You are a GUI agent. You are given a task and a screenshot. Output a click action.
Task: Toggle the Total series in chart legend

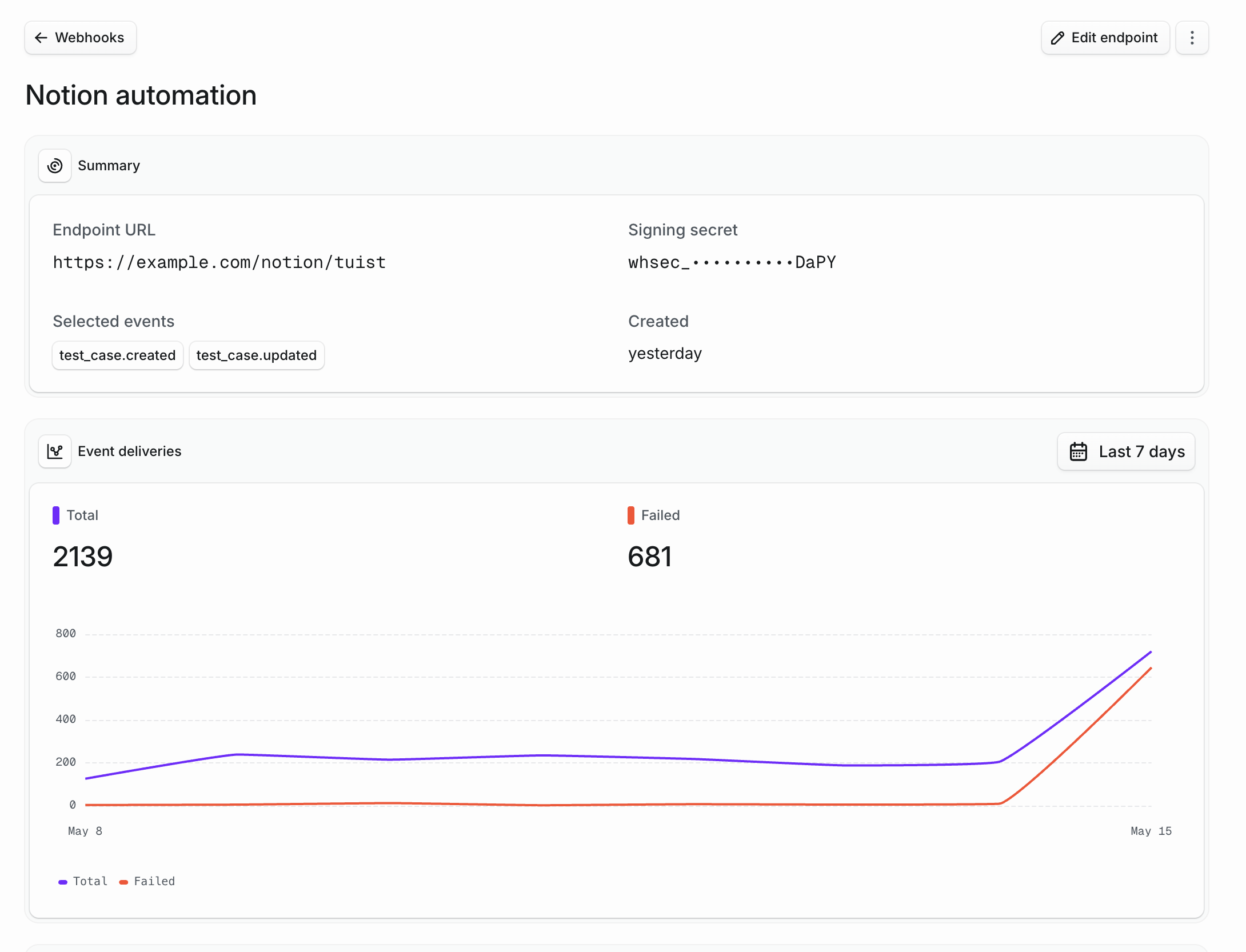click(83, 881)
